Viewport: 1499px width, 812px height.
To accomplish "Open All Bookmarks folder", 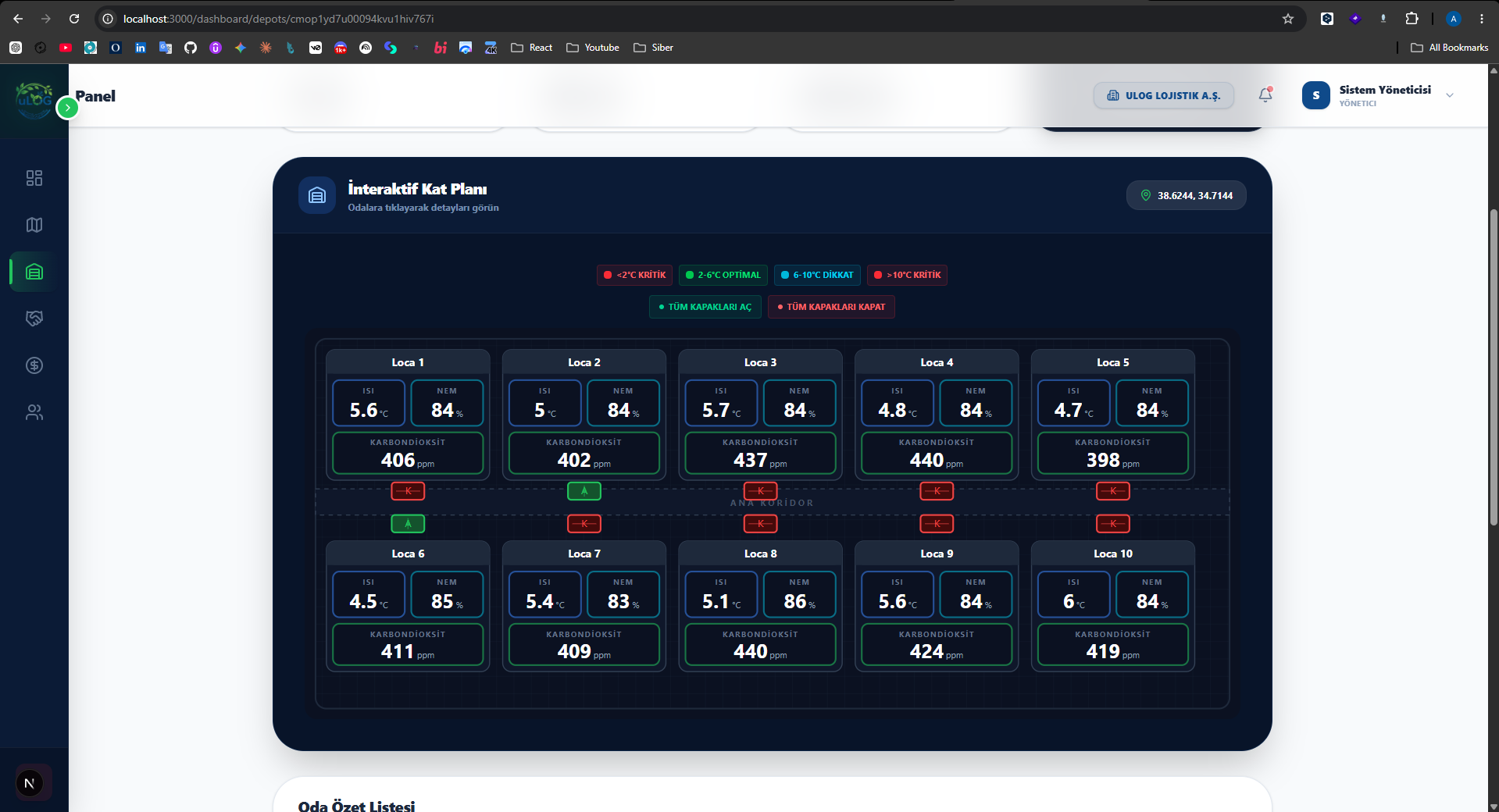I will 1450,48.
